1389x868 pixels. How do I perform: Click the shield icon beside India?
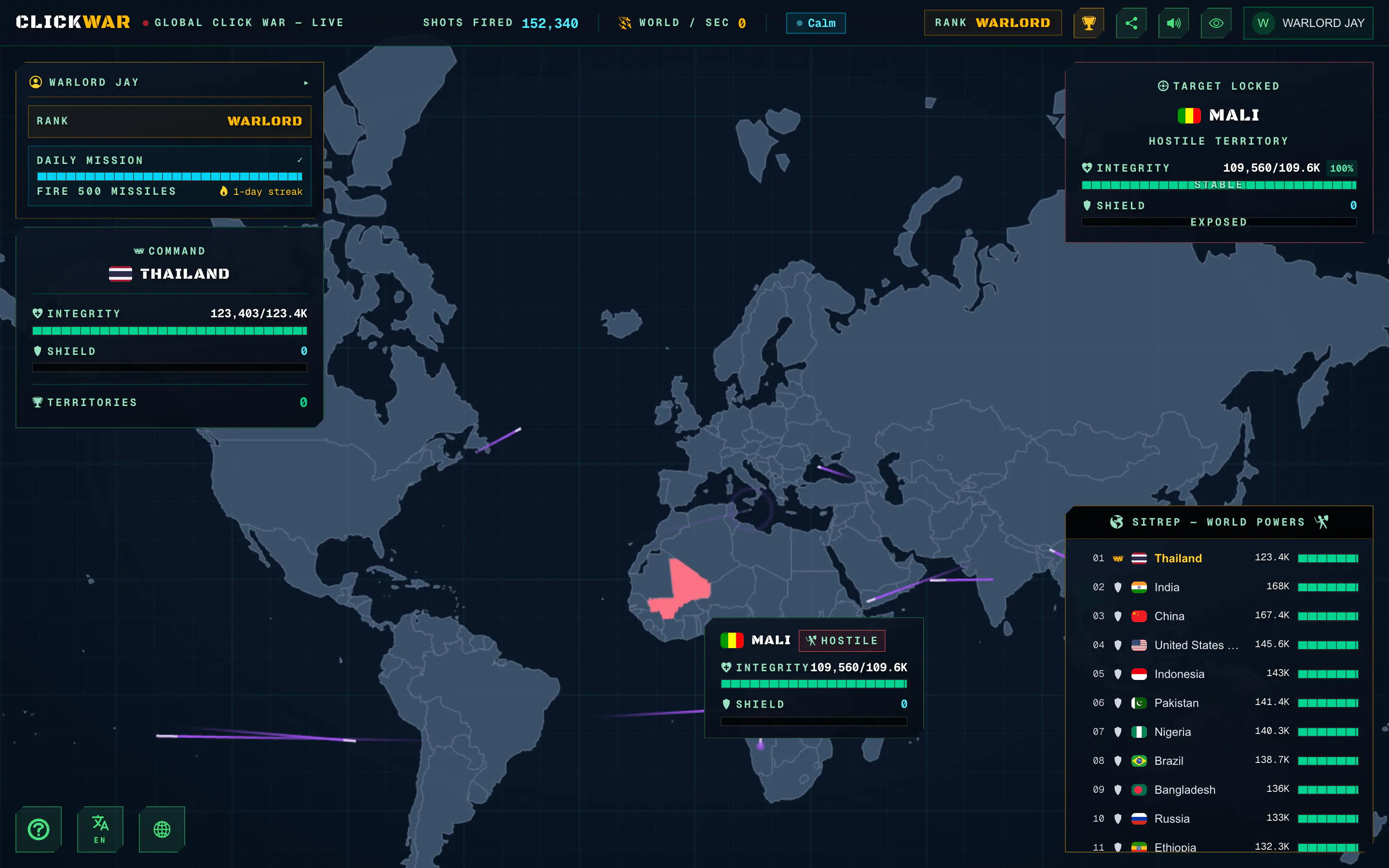click(1117, 587)
